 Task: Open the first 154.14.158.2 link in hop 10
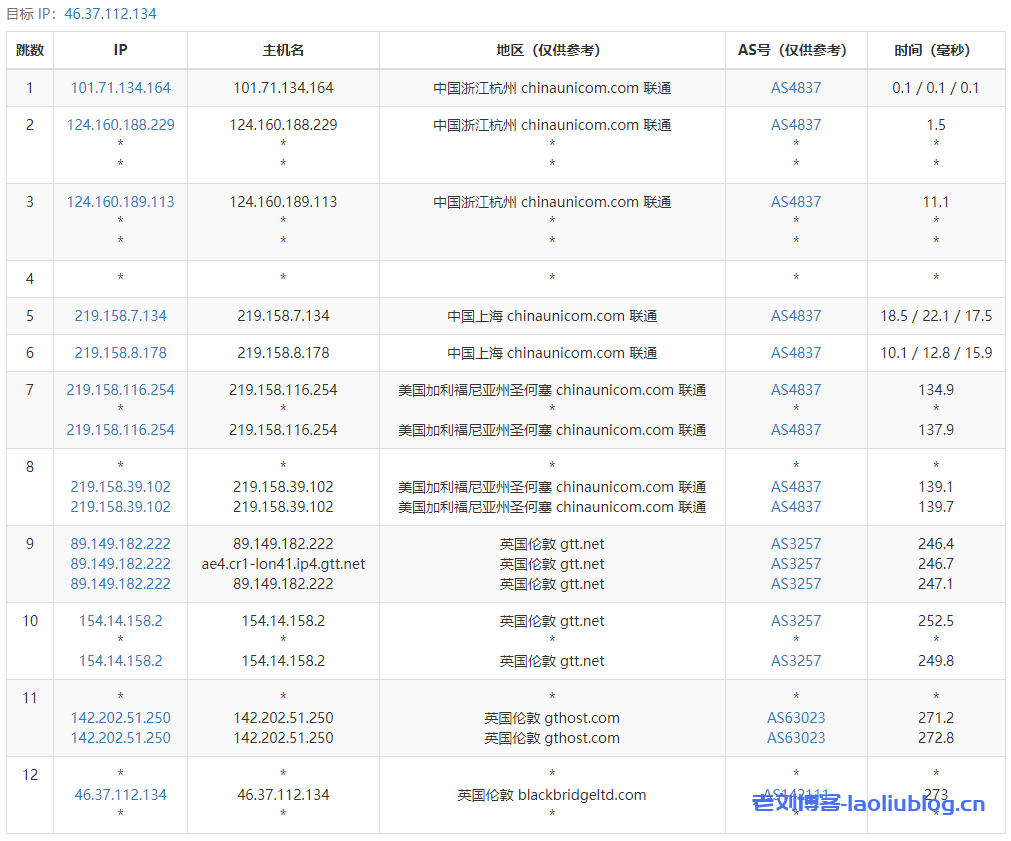[x=120, y=621]
